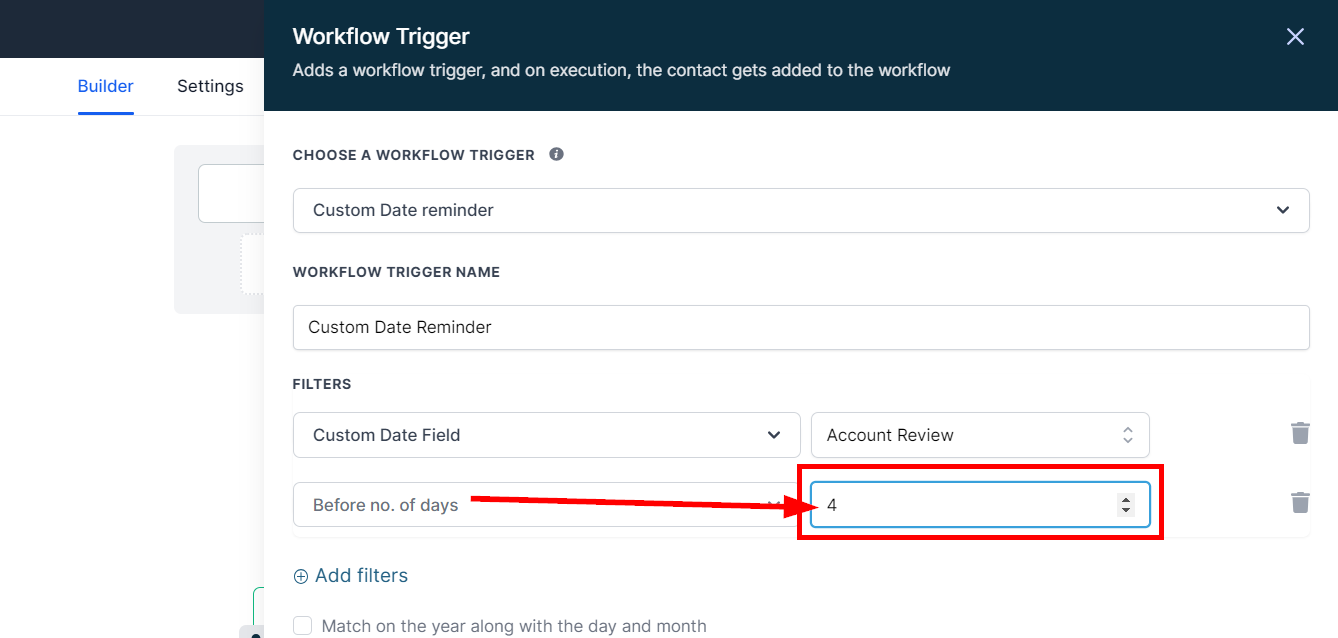The width and height of the screenshot is (1338, 638).
Task: Switch to the Builder tab
Action: 105,86
